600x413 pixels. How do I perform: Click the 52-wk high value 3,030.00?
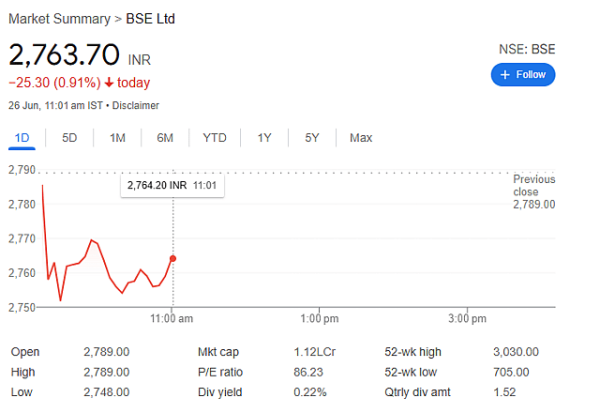(516, 352)
